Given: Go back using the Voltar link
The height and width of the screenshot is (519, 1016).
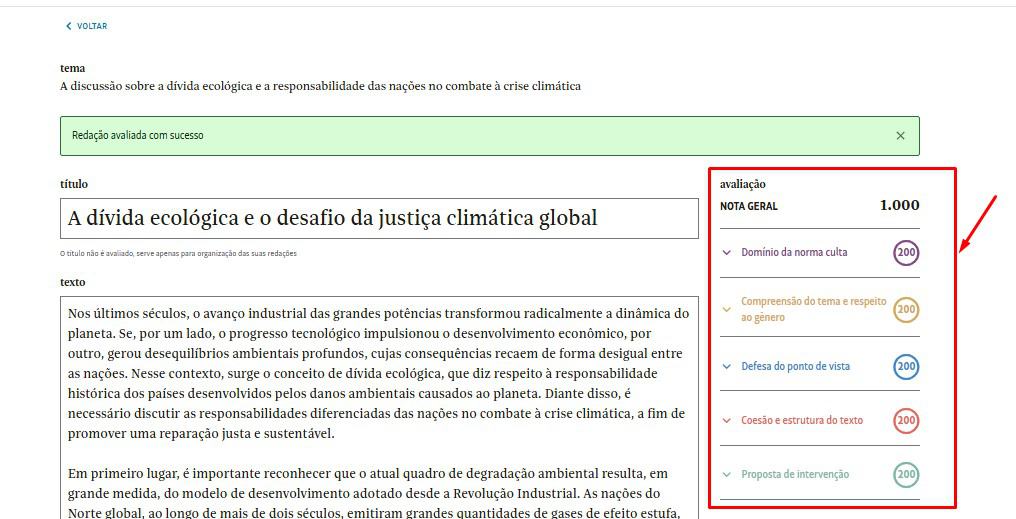Looking at the screenshot, I should [92, 26].
